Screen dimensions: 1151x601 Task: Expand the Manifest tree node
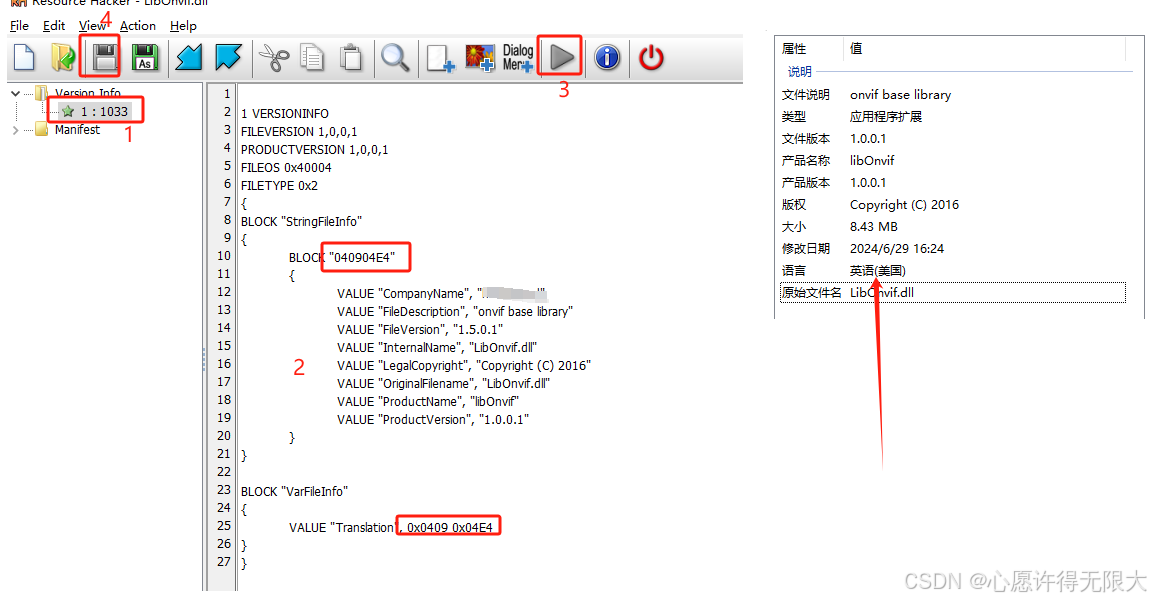point(15,130)
